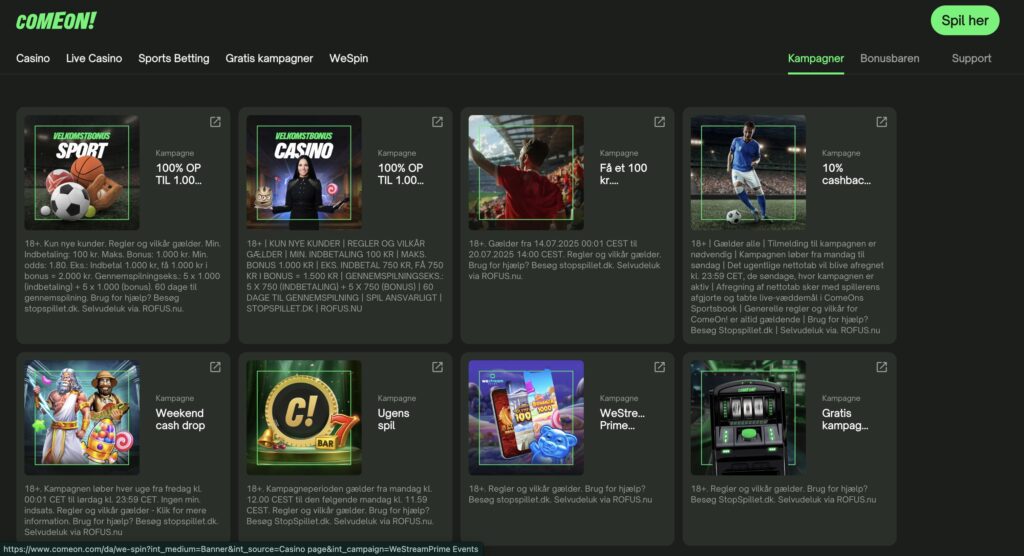Select the cheering football fan thumbnail
This screenshot has width=1024, height=556.
(526, 172)
